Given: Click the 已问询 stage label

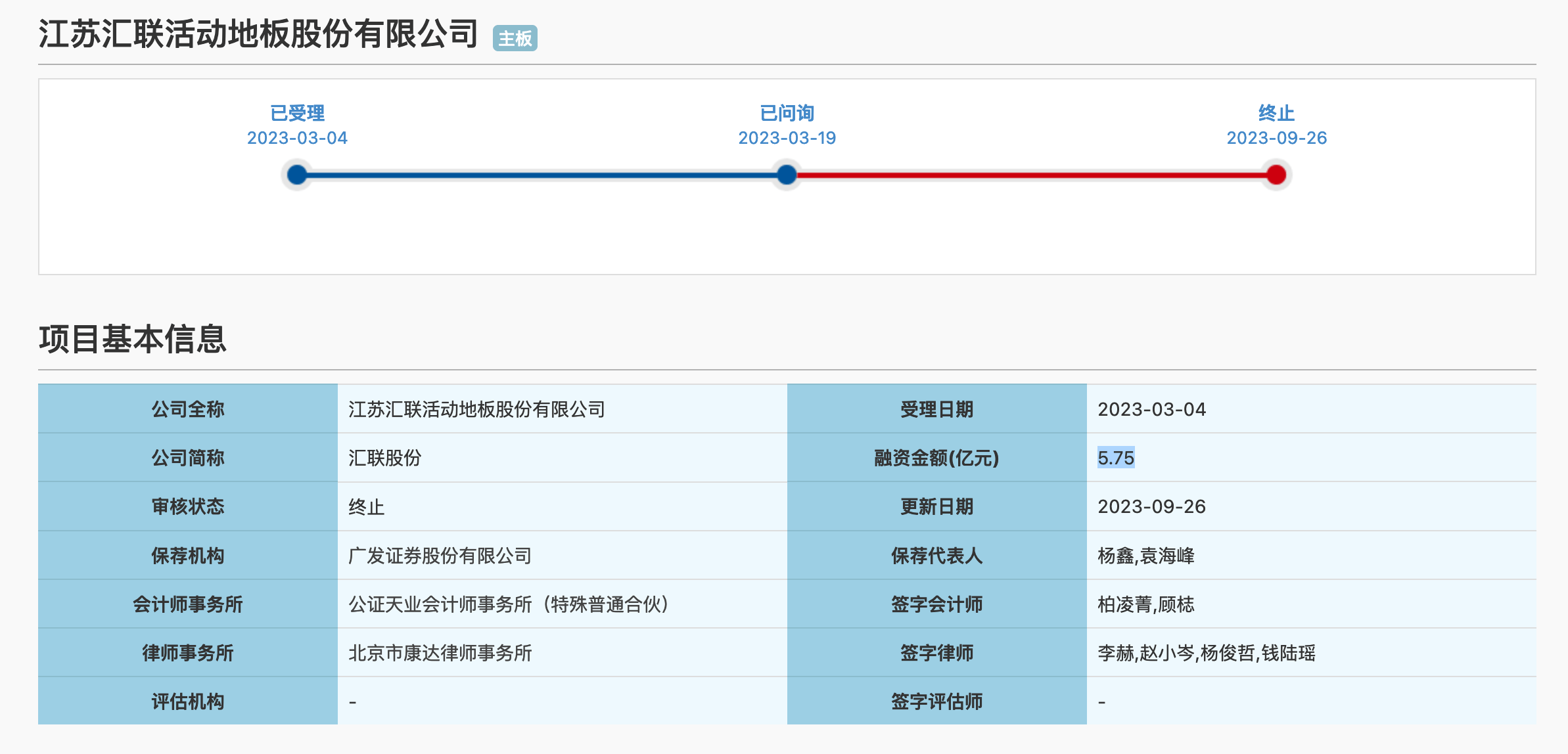Looking at the screenshot, I should [787, 113].
